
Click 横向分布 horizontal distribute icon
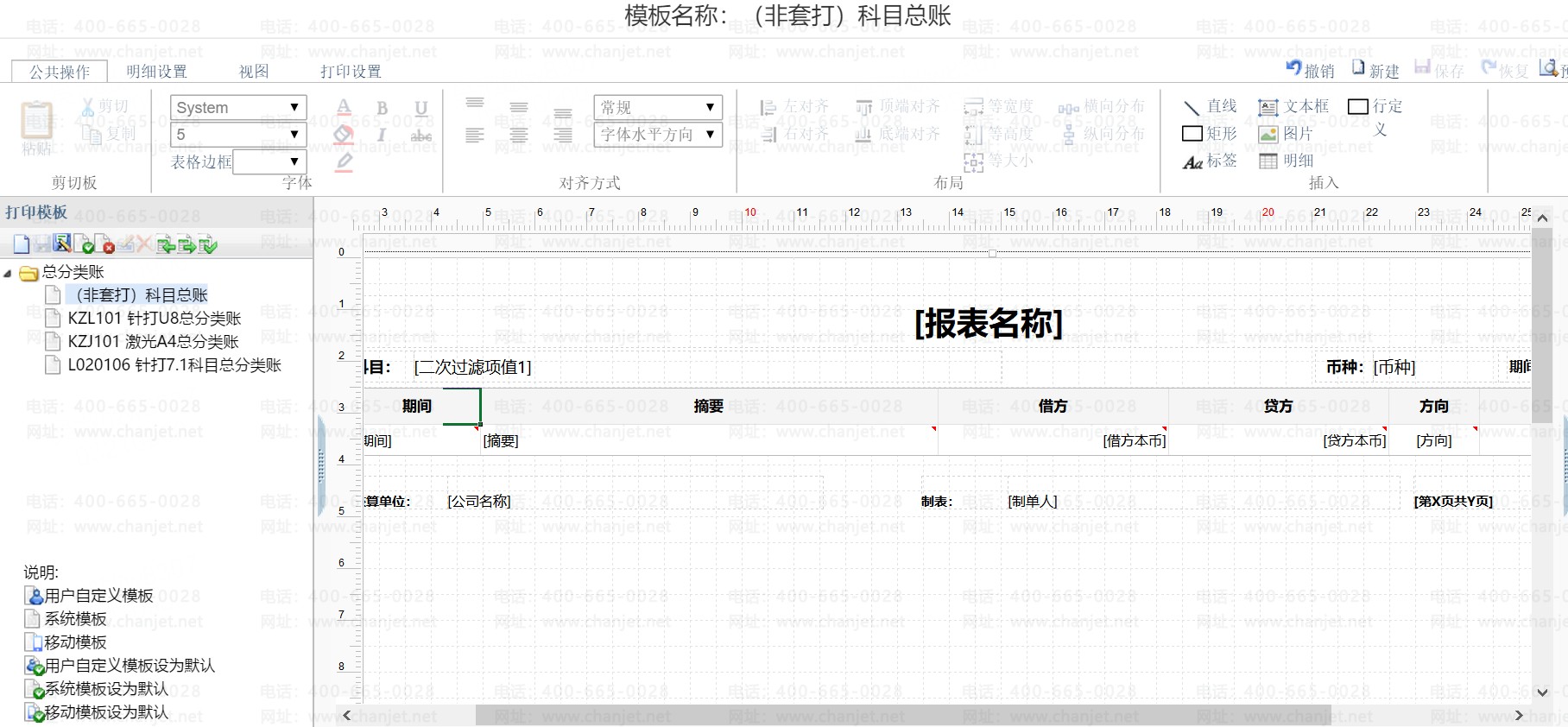coord(1069,108)
